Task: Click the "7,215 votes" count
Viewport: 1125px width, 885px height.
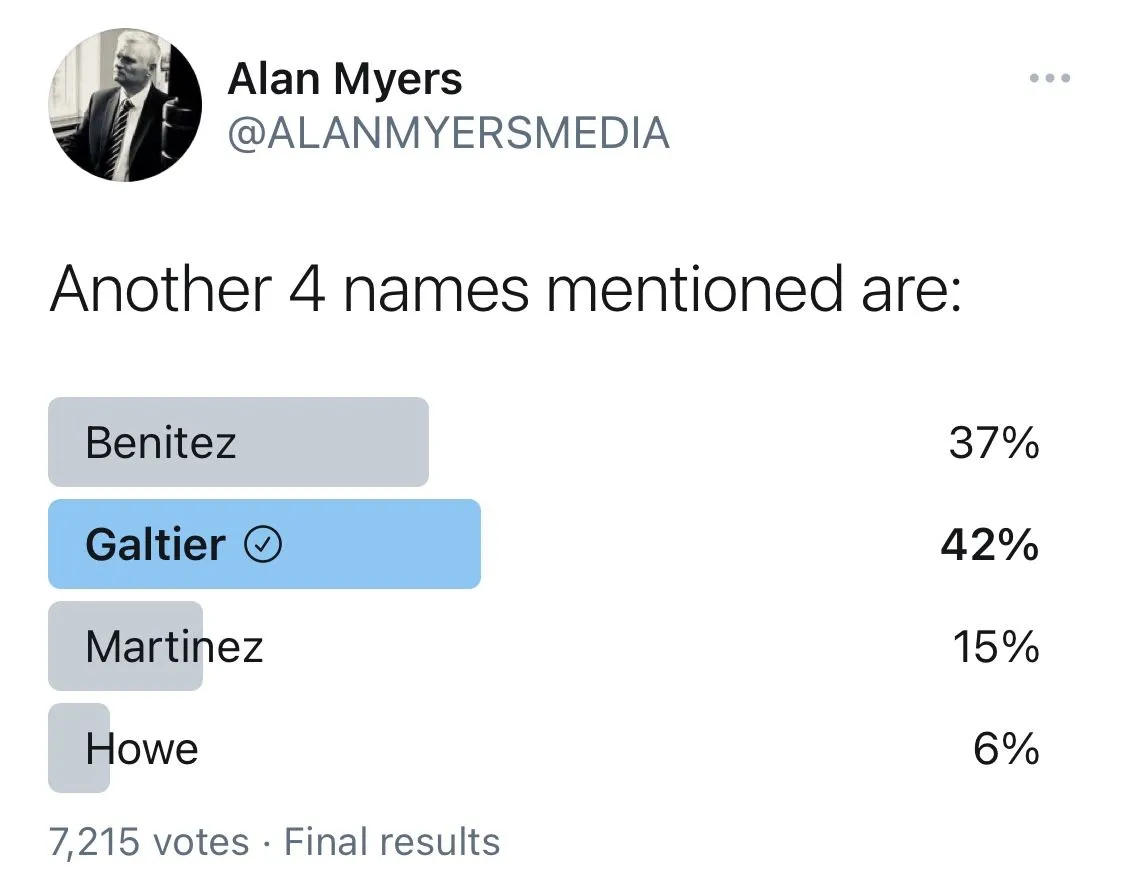Action: 149,842
